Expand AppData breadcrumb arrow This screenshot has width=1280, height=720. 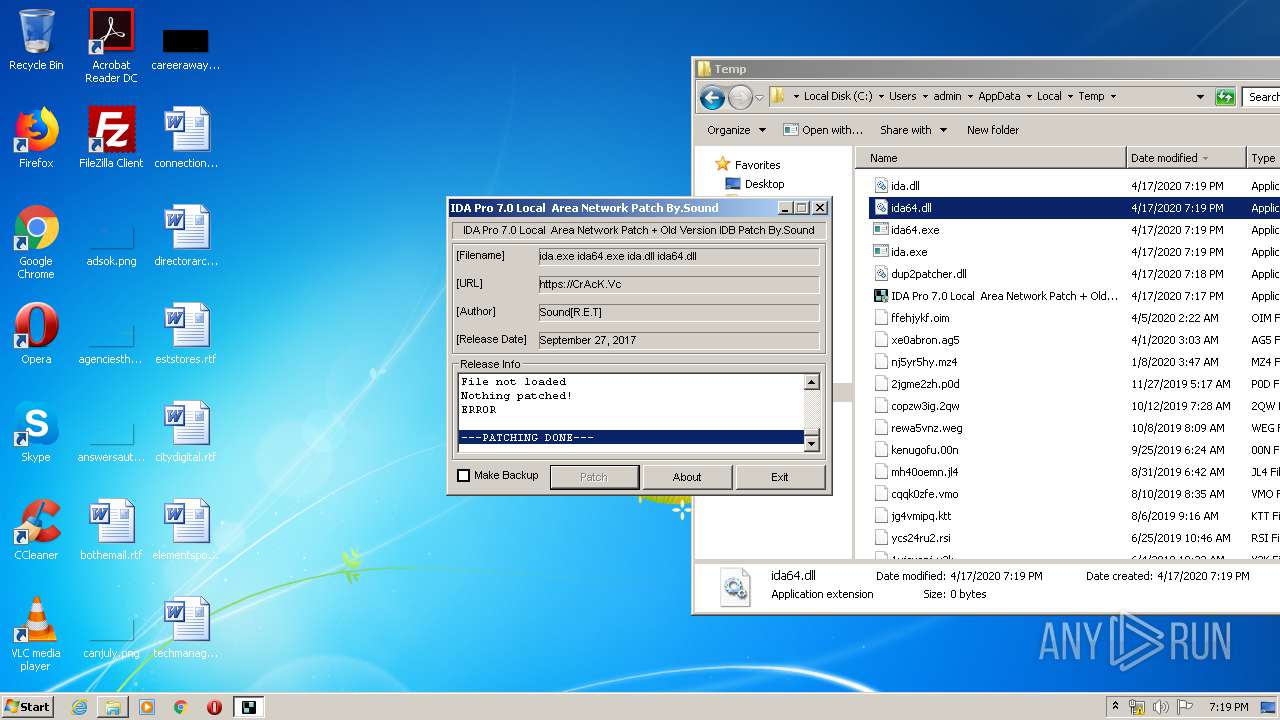tap(1028, 97)
